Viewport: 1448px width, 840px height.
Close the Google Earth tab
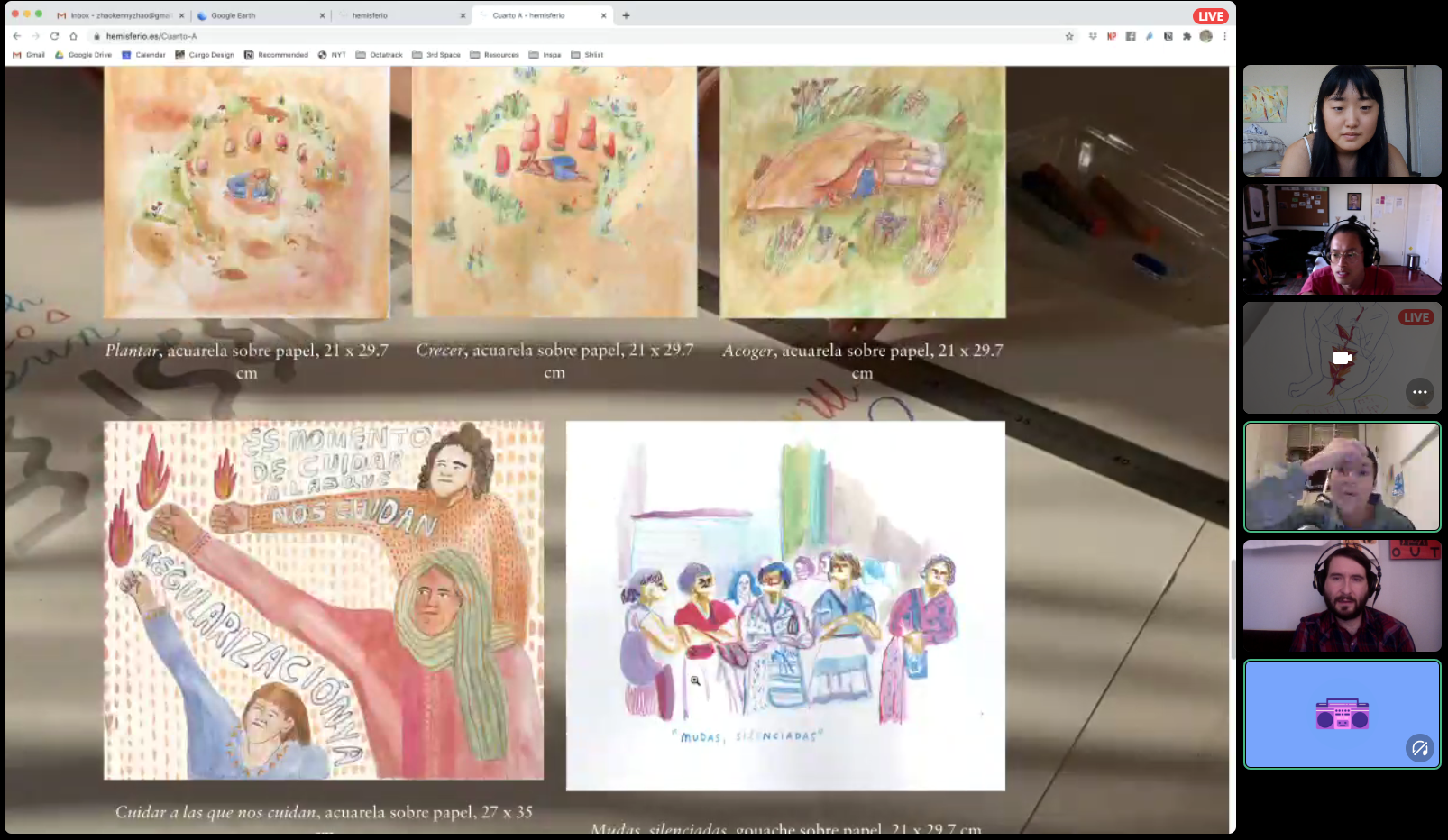(x=322, y=15)
